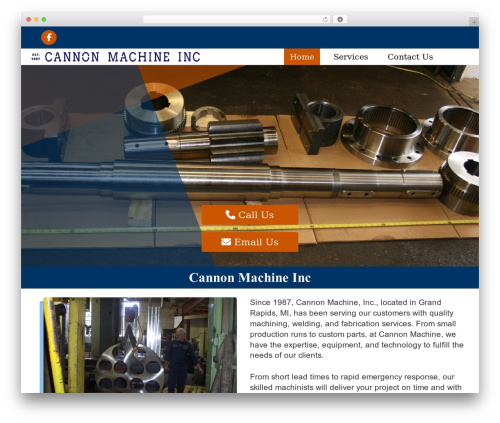Click the browser download icon button
The height and width of the screenshot is (423, 500).
coord(340,19)
